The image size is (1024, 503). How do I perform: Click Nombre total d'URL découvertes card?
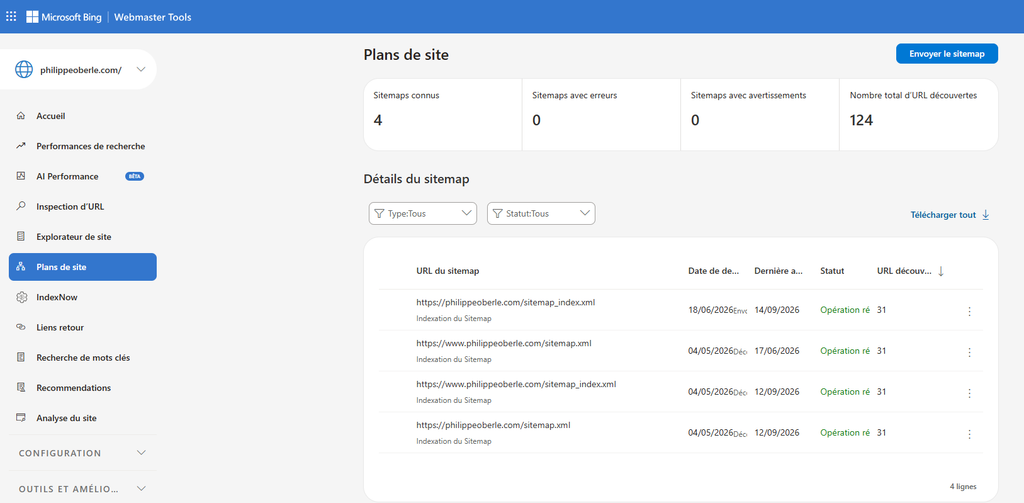tap(919, 114)
